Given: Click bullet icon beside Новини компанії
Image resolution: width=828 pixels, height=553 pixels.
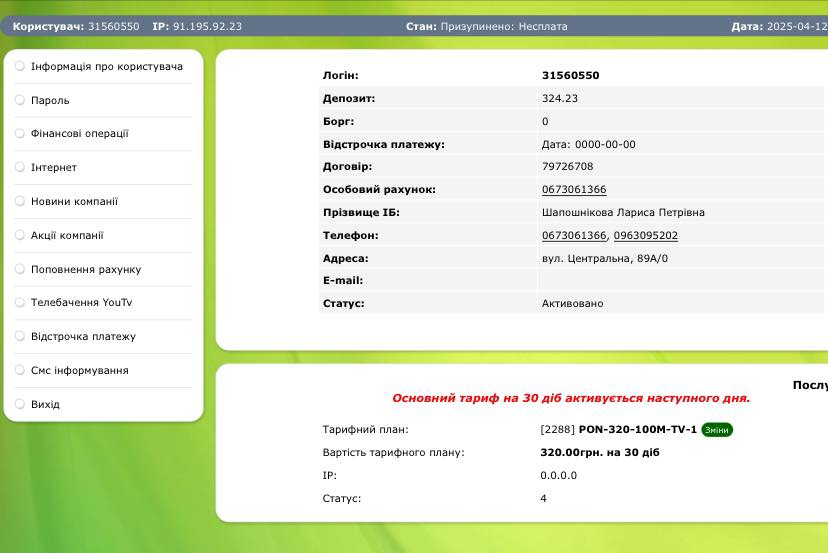Looking at the screenshot, I should point(20,201).
